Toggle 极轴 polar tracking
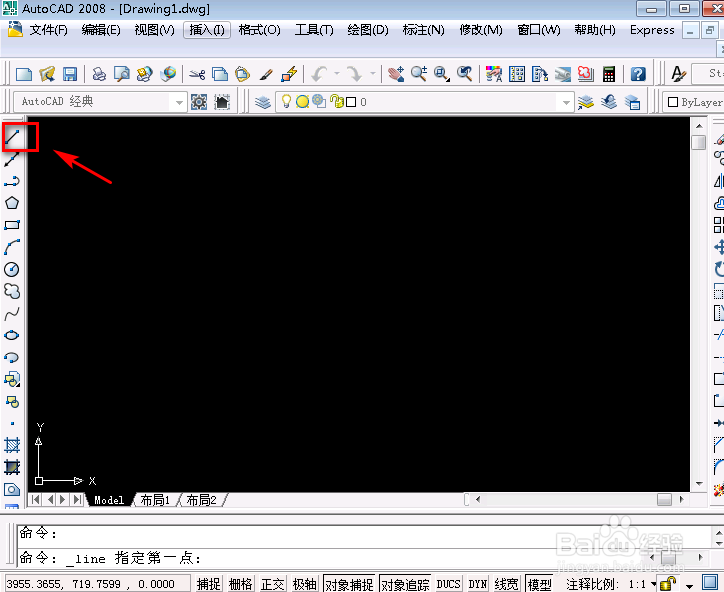Viewport: 724px width, 592px height. 304,584
